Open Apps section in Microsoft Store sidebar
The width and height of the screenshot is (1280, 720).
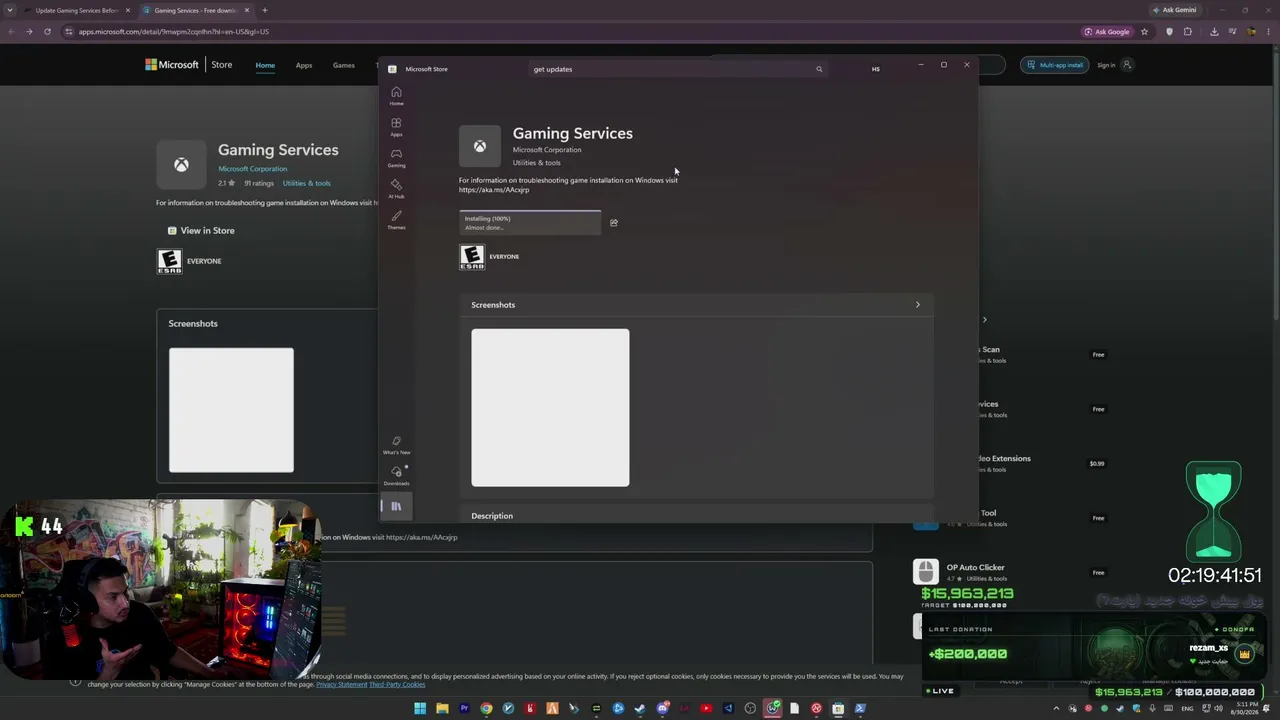point(396,127)
